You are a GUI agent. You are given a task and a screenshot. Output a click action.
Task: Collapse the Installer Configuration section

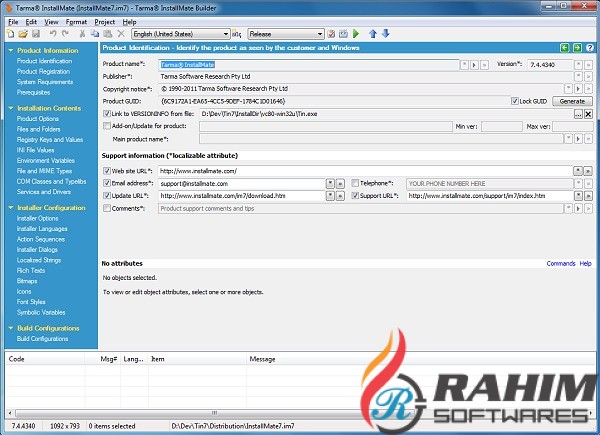(11, 208)
